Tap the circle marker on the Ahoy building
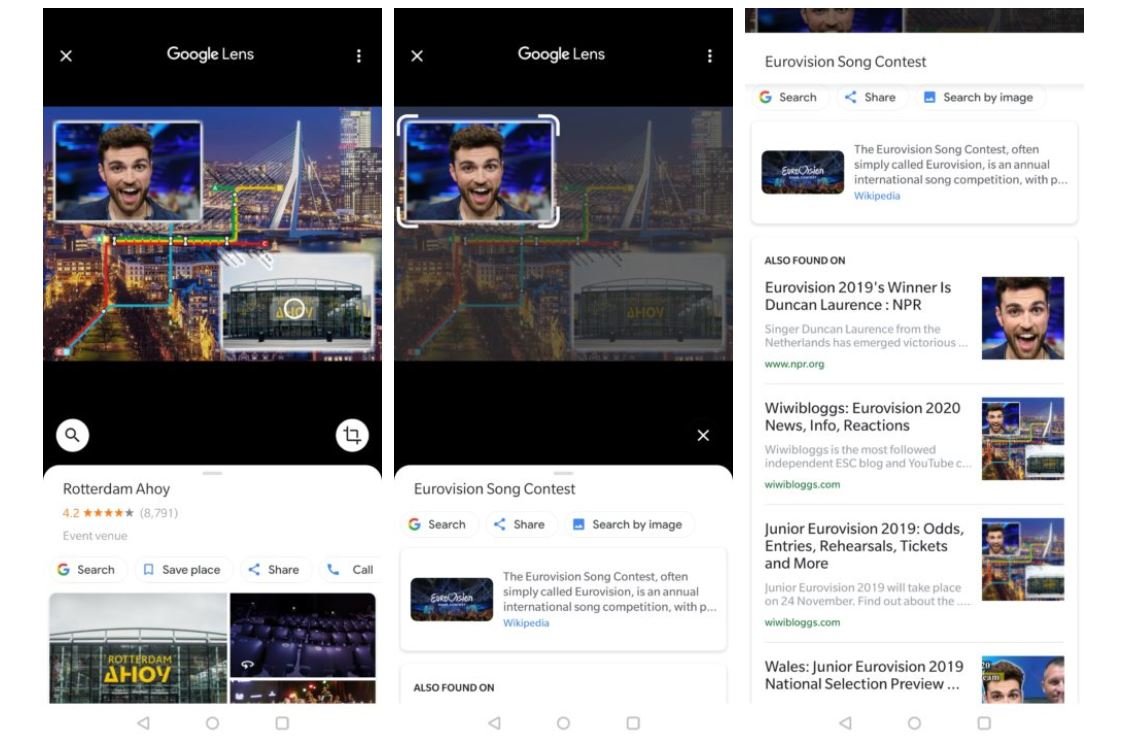Image resolution: width=1128 pixels, height=744 pixels. pos(293,308)
